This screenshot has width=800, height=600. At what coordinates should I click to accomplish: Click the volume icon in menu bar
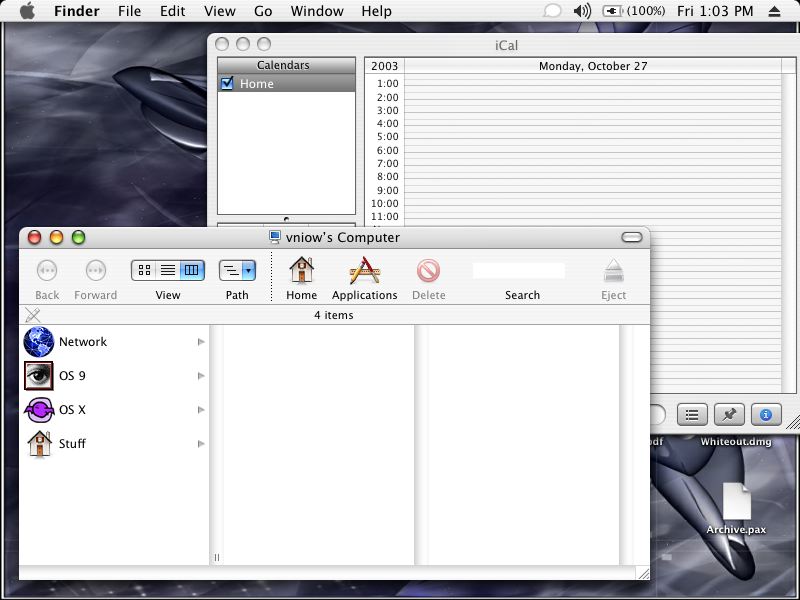coord(582,11)
